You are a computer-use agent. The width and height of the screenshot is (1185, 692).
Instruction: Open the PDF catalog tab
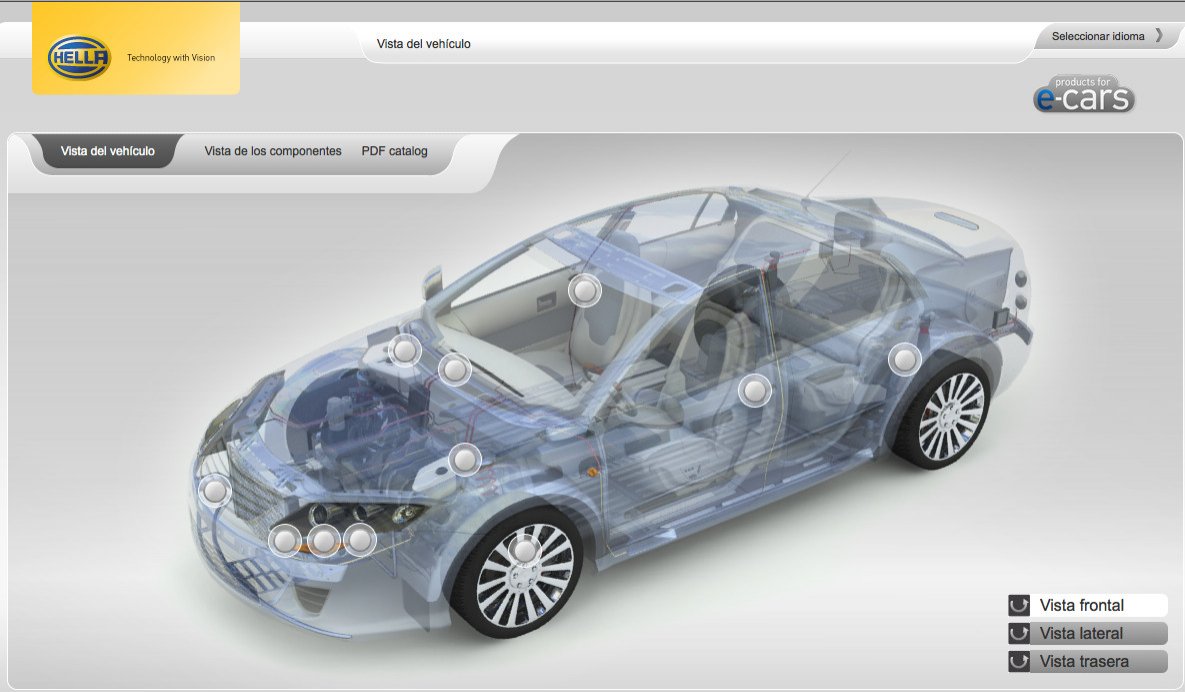(x=394, y=151)
